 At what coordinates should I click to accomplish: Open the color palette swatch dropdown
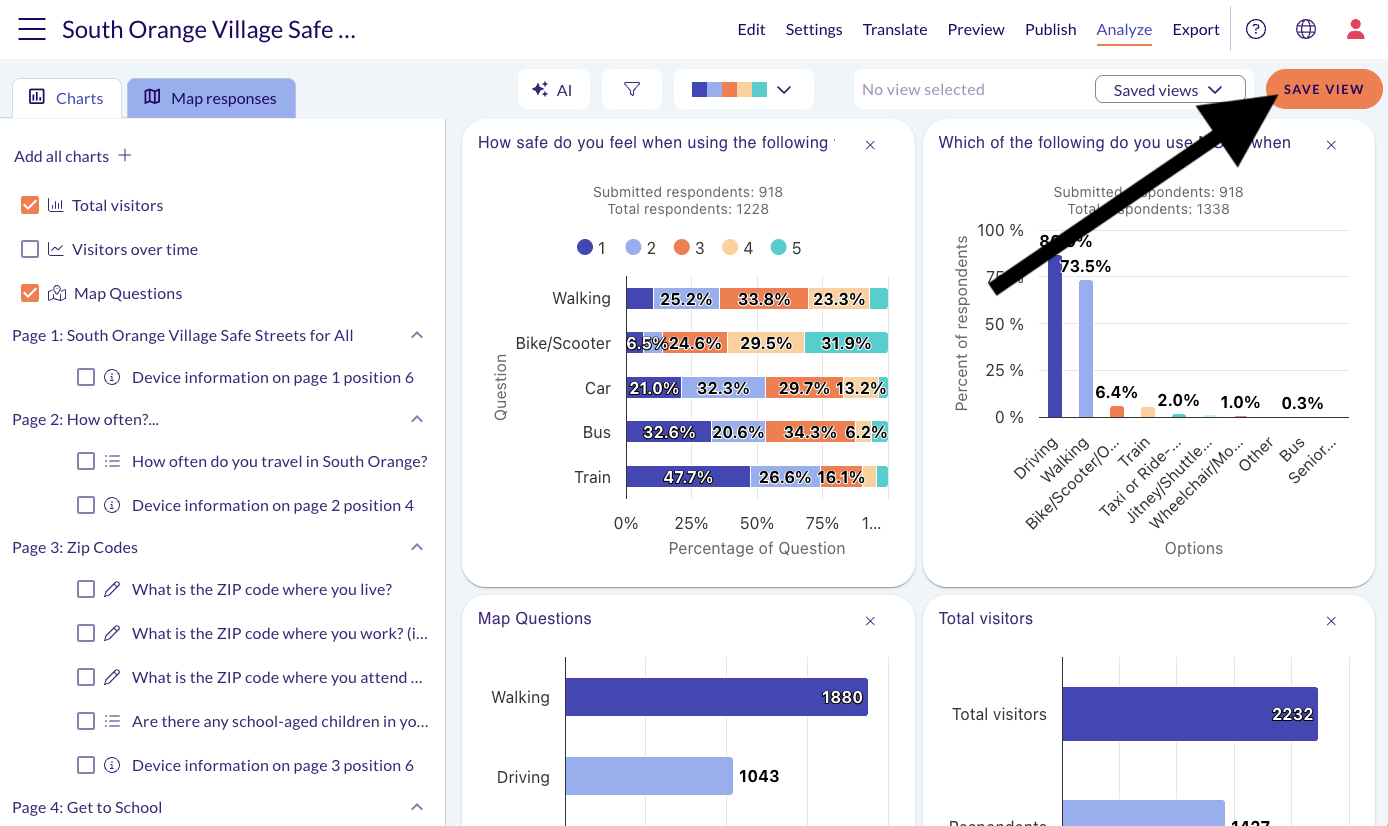click(743, 89)
